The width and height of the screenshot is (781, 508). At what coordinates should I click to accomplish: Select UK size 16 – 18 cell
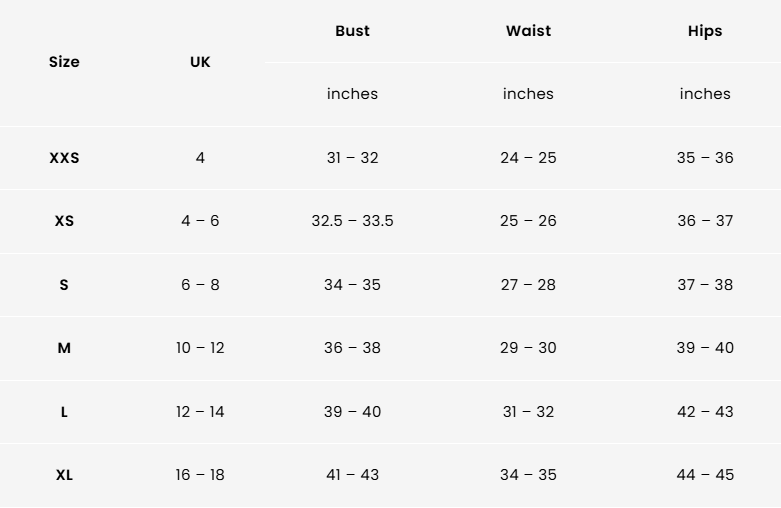pos(200,475)
